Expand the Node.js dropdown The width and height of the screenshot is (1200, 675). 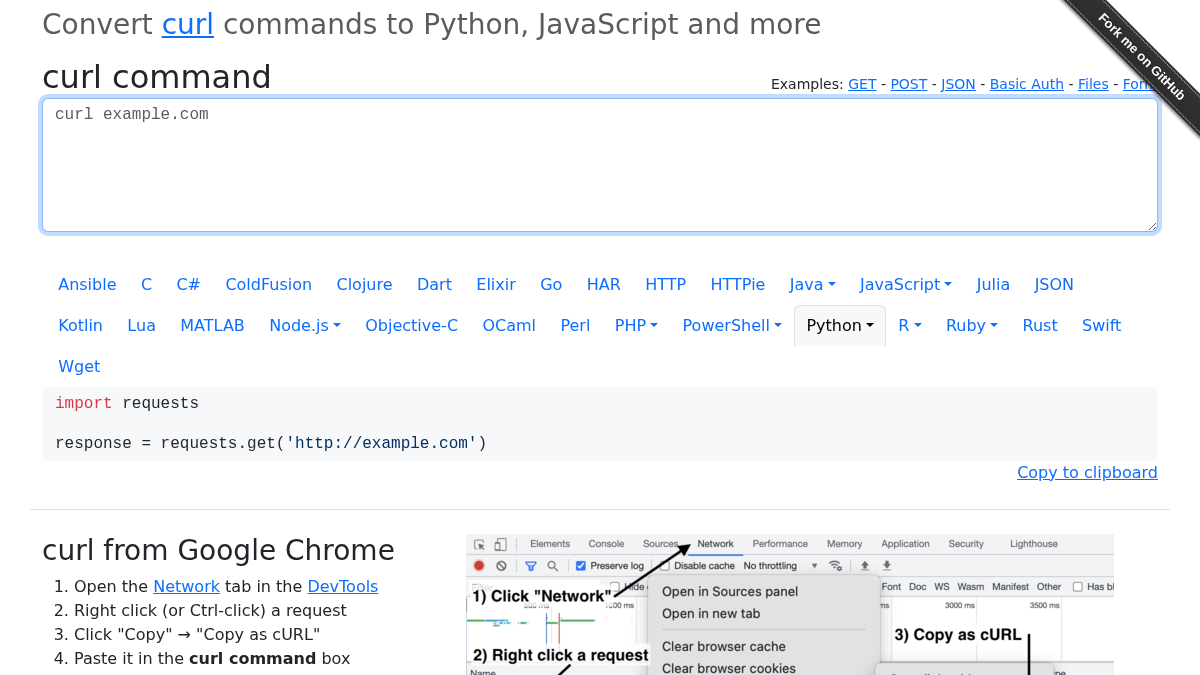click(305, 325)
